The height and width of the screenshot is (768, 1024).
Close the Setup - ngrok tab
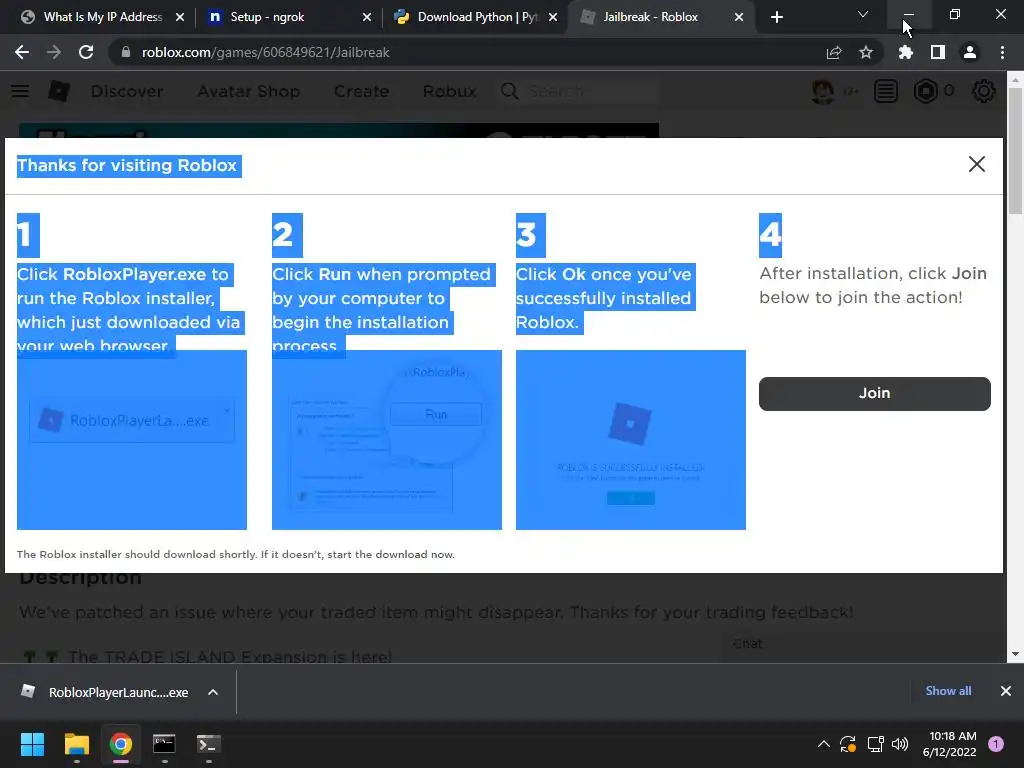coord(367,17)
